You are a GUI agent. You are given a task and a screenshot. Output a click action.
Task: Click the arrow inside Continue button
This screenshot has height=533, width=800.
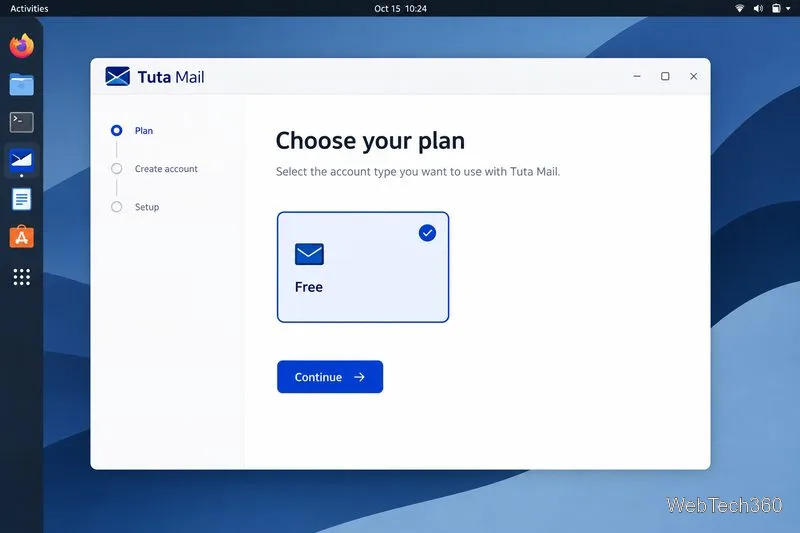(x=360, y=377)
